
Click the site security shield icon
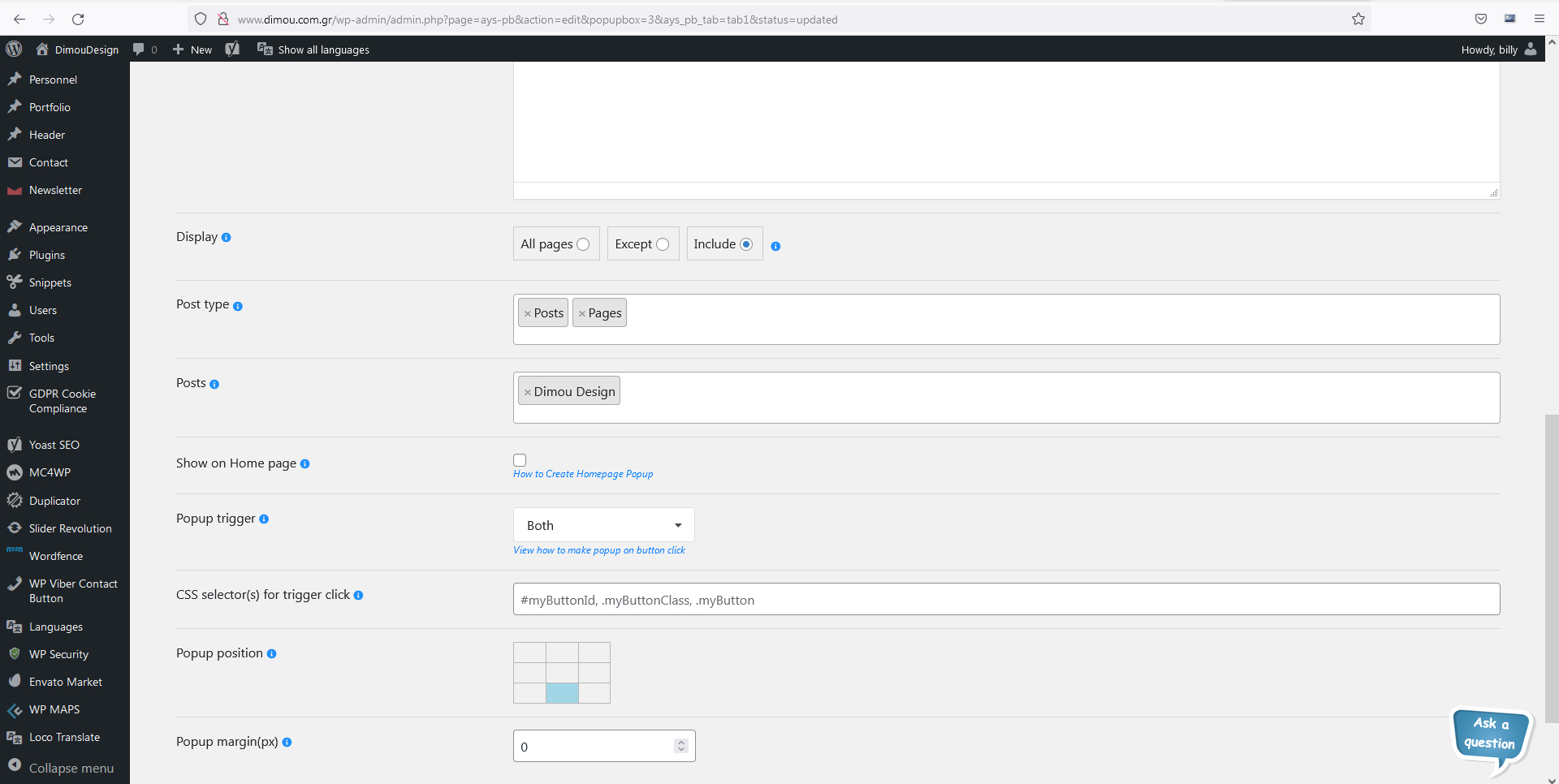(201, 19)
